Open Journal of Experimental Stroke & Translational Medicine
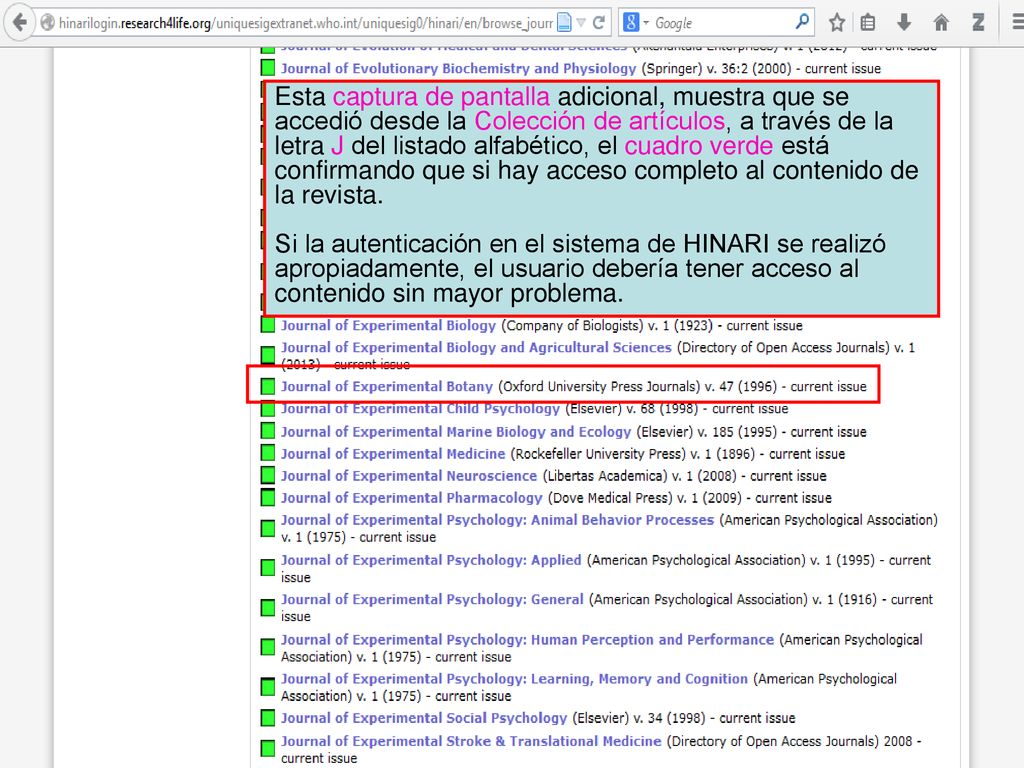 tap(471, 741)
